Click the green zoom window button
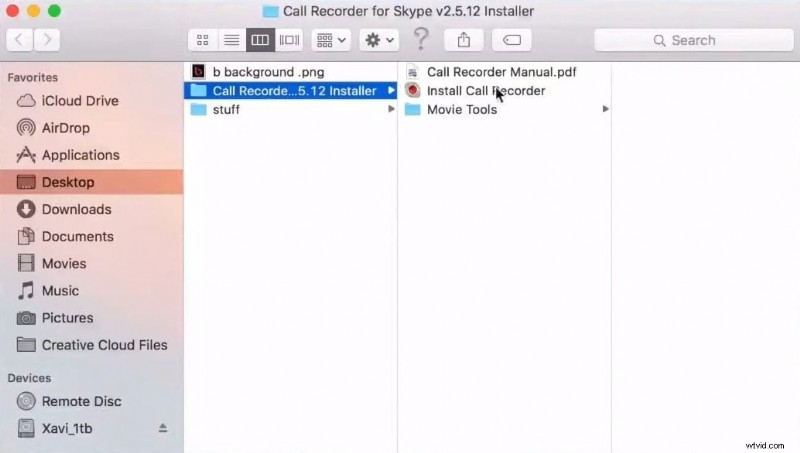Image resolution: width=800 pixels, height=453 pixels. (54, 11)
